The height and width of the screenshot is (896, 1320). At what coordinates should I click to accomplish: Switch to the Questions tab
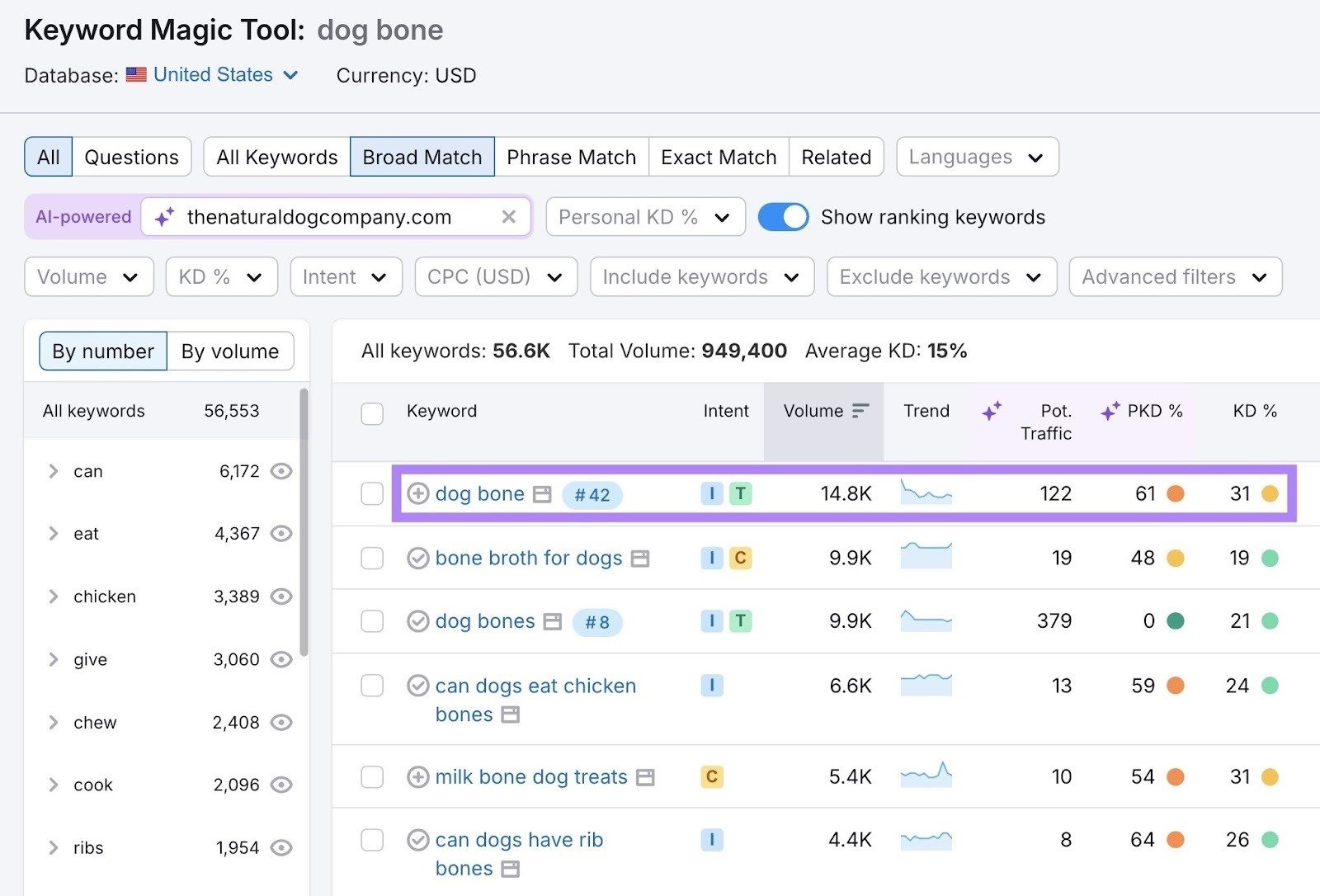coord(132,156)
